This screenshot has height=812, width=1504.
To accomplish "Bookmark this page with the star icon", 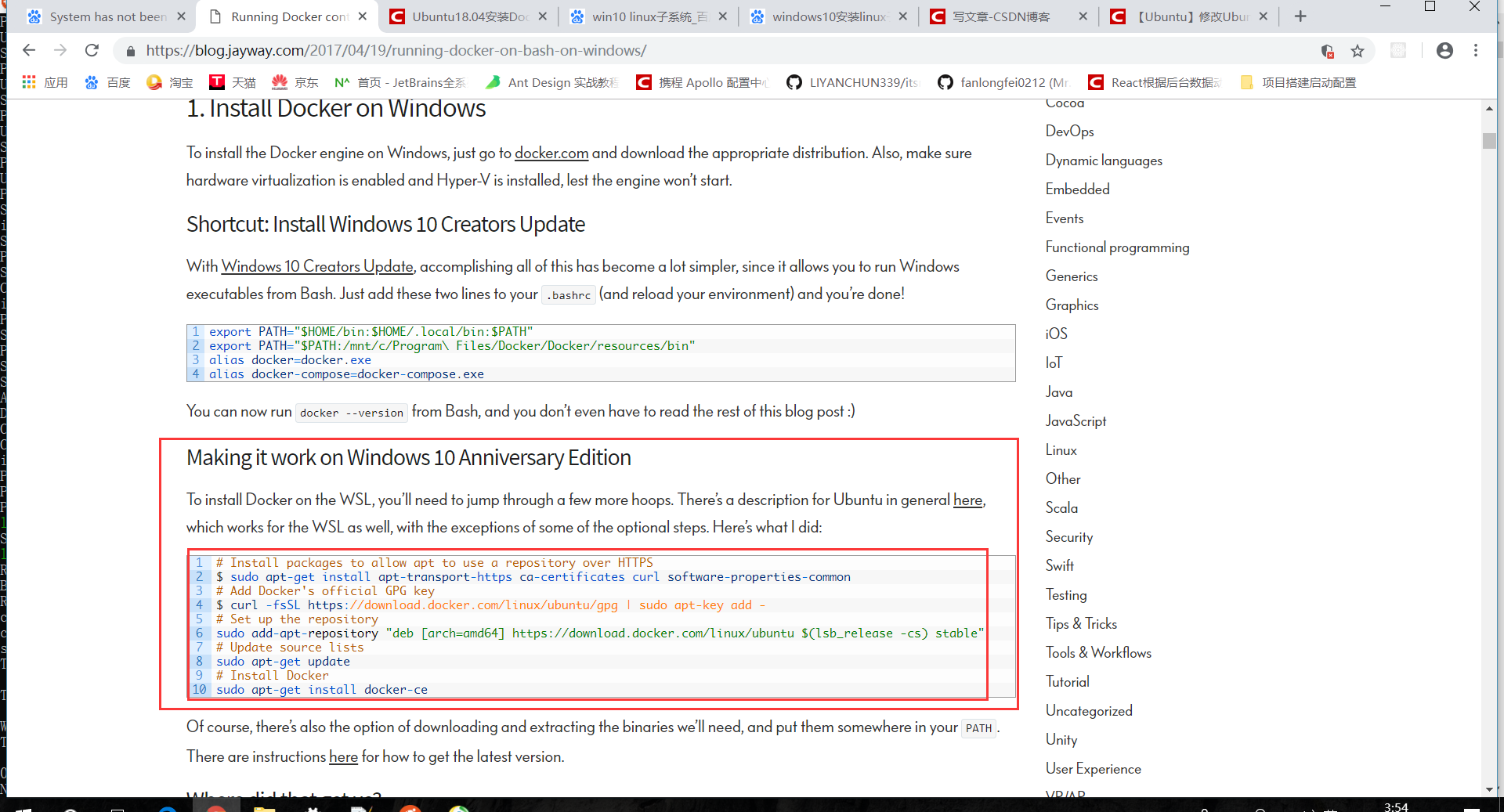I will [x=1358, y=51].
